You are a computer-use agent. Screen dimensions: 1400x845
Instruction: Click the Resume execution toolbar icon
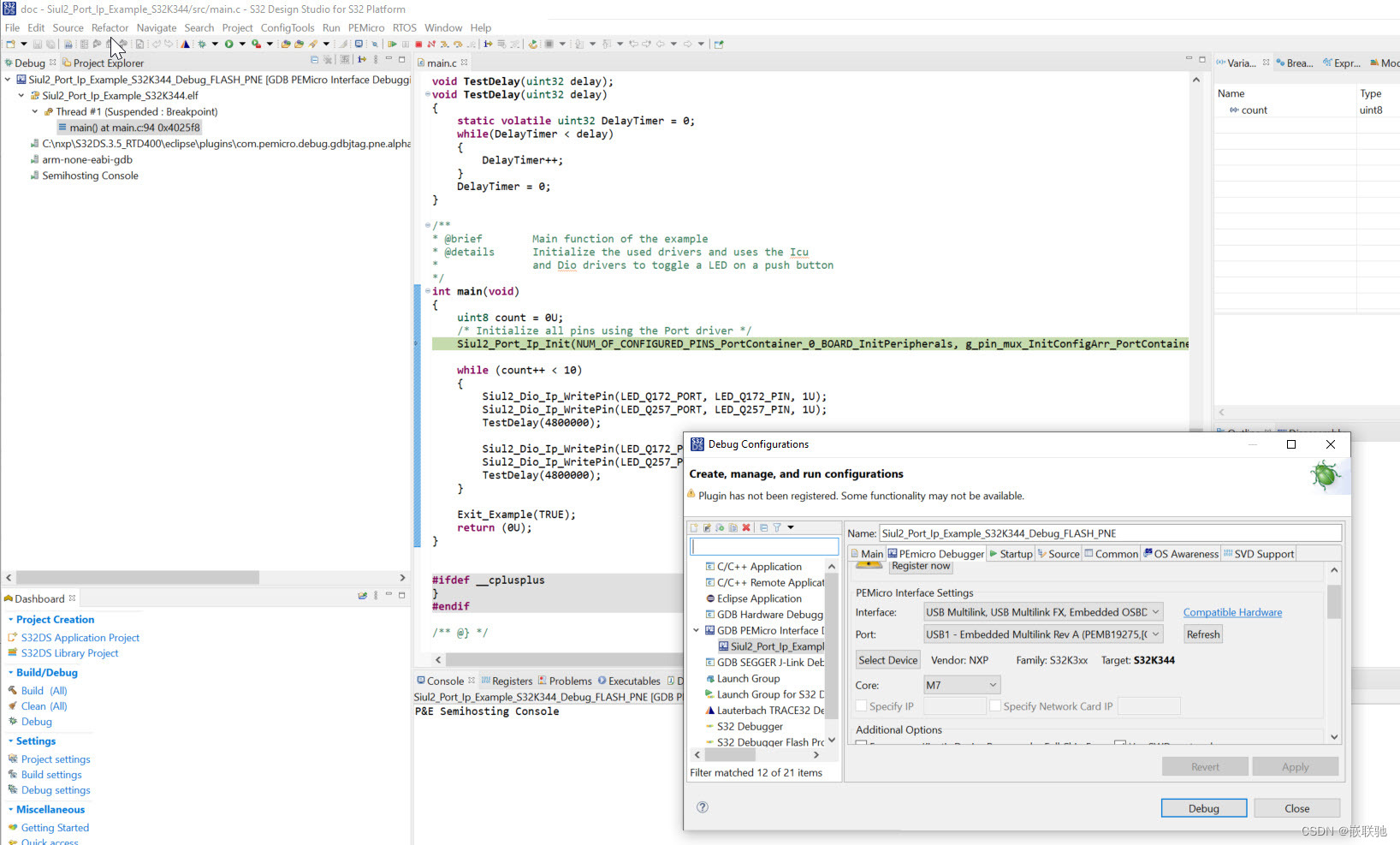392,44
